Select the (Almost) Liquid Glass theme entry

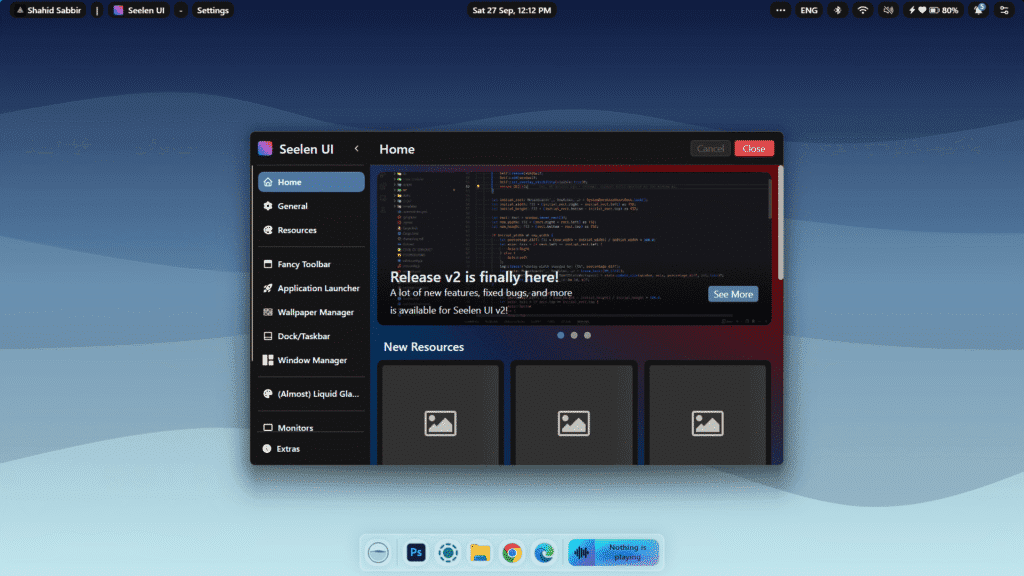(x=311, y=394)
